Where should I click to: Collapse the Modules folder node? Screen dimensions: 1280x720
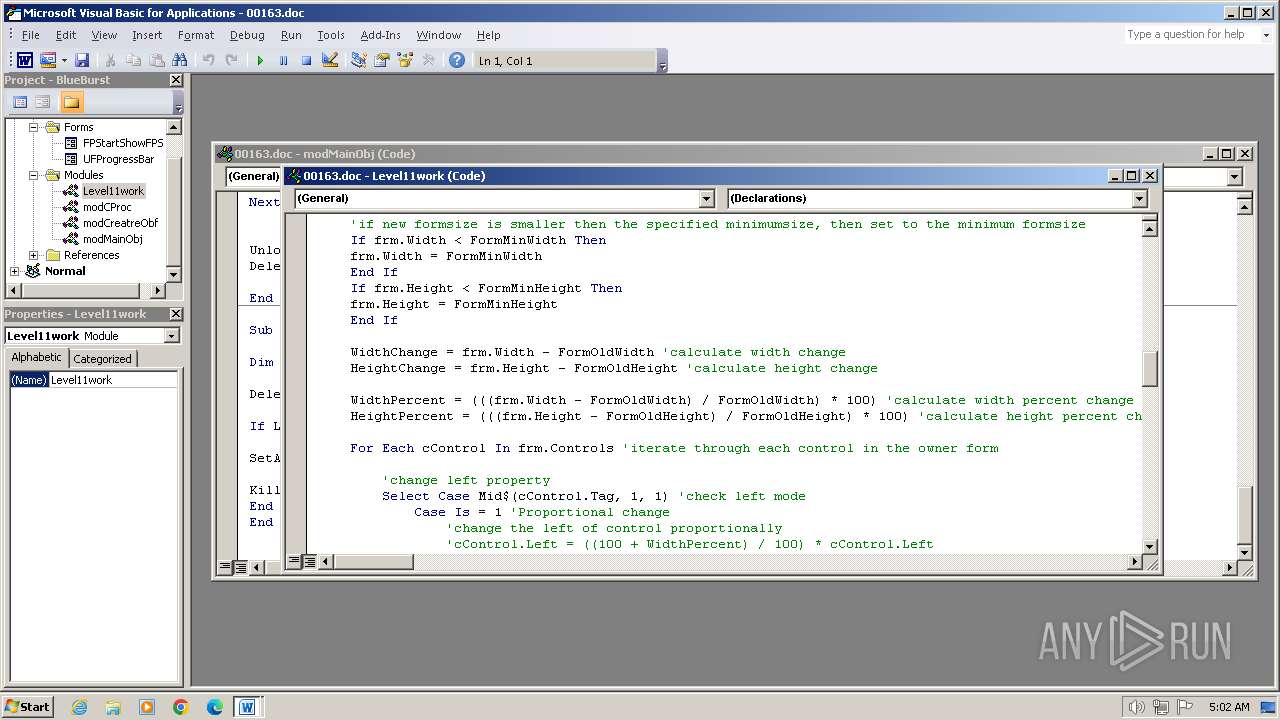33,175
